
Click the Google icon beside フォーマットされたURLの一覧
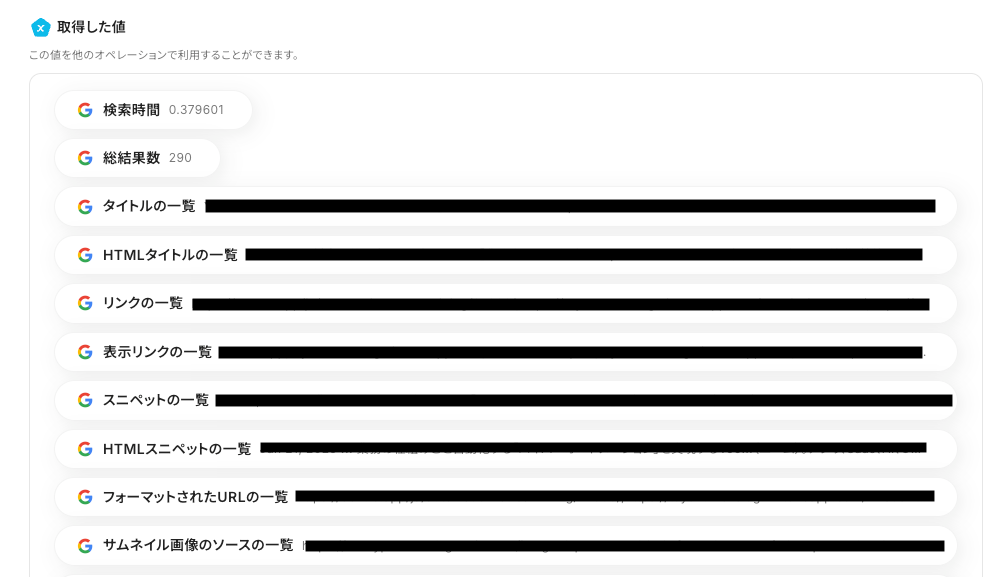pos(85,497)
